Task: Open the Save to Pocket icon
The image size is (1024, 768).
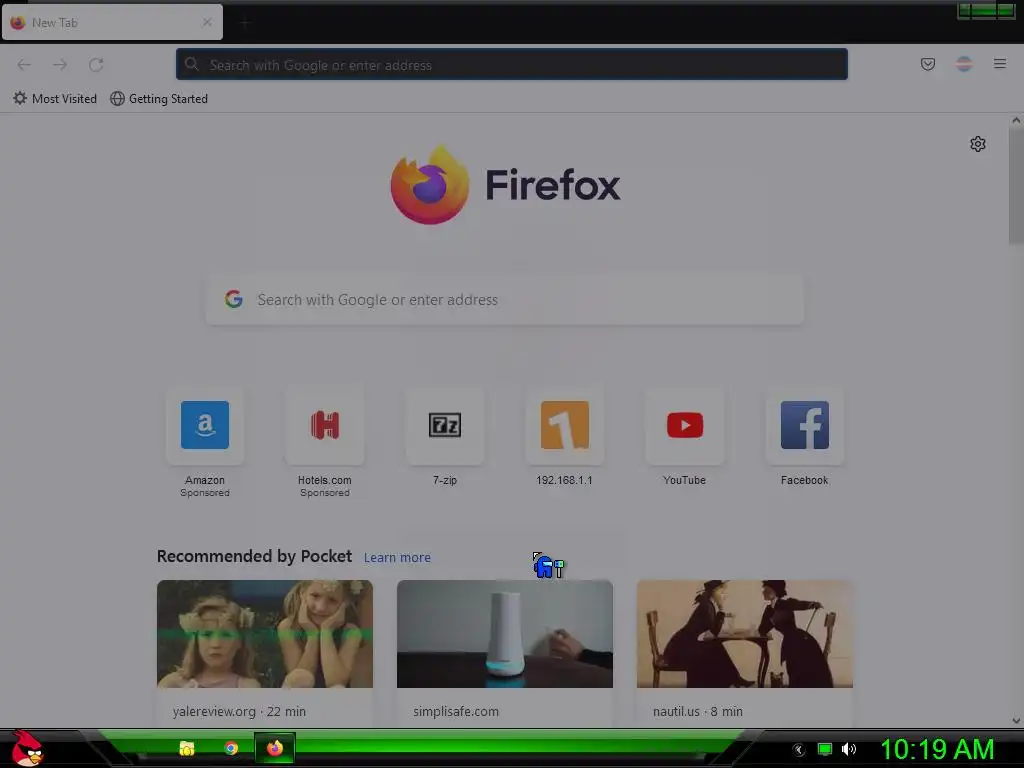Action: tap(927, 64)
